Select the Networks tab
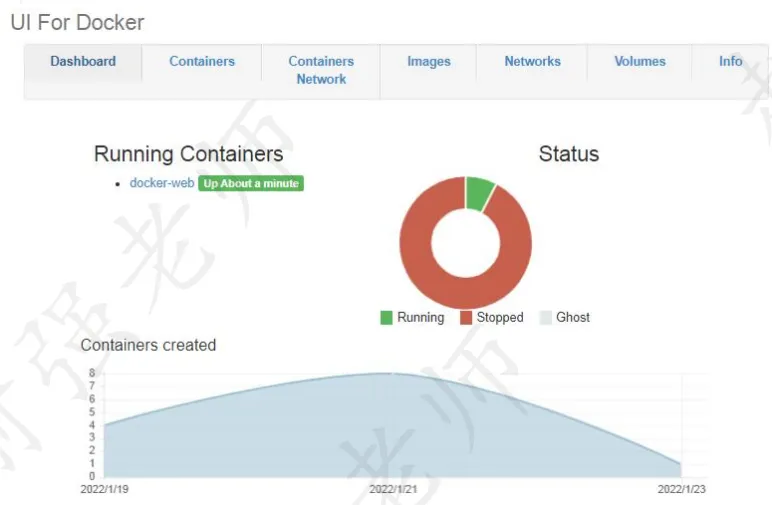 pos(532,62)
